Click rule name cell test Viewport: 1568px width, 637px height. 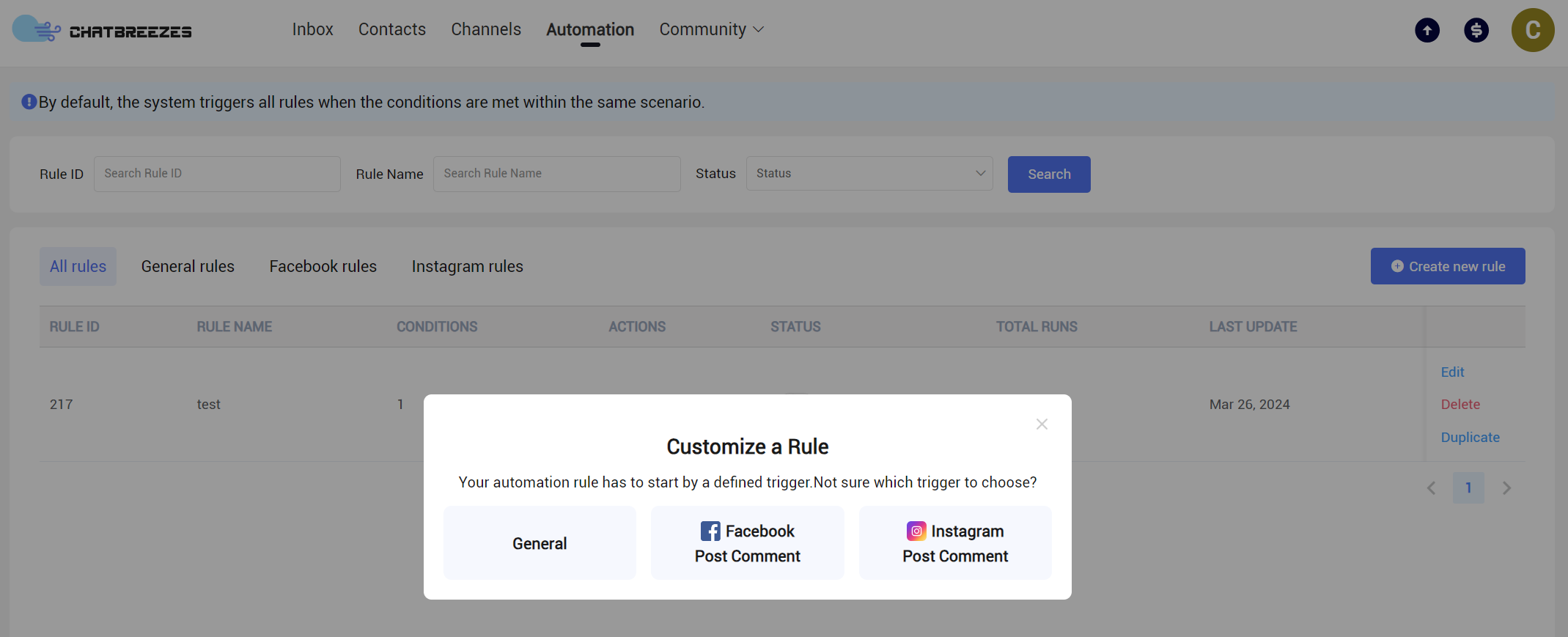[x=208, y=405]
